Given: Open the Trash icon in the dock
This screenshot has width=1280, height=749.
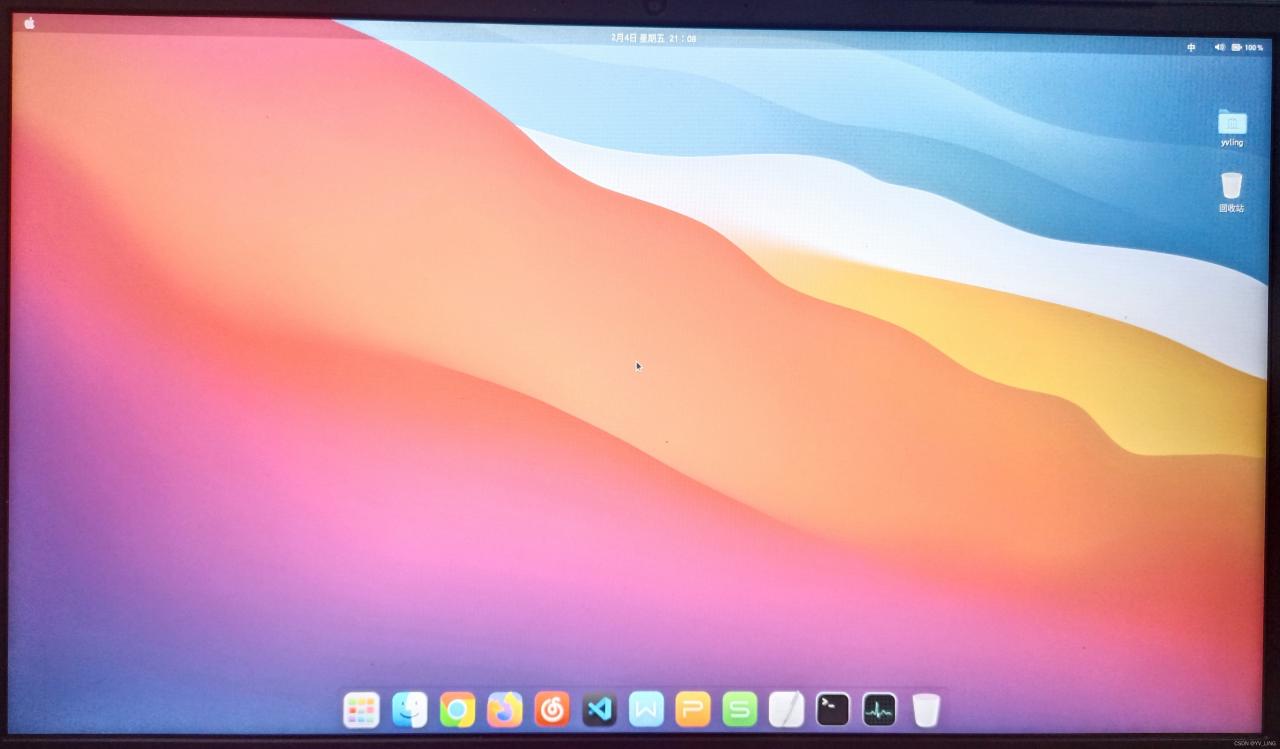Looking at the screenshot, I should click(926, 710).
